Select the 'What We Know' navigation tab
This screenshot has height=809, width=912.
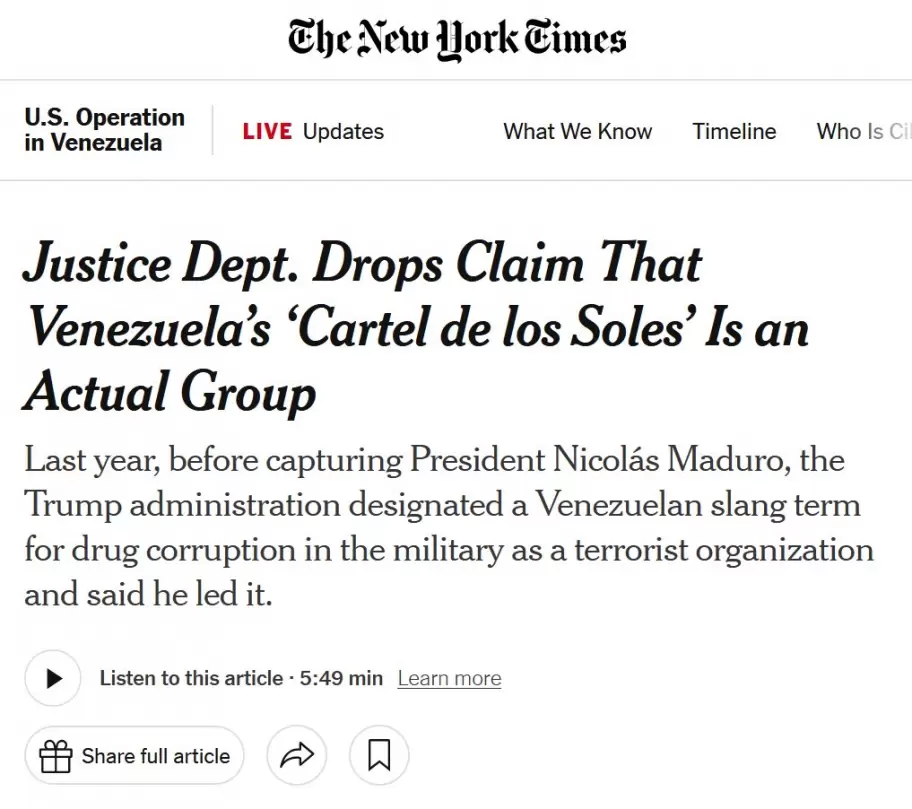pos(578,131)
